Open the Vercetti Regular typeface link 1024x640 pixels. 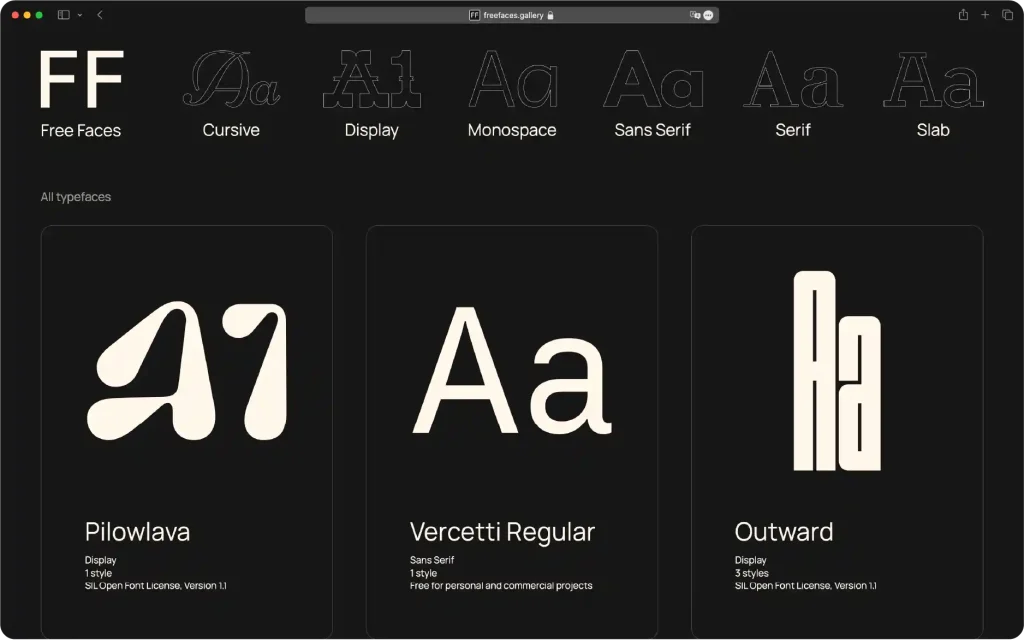(502, 531)
